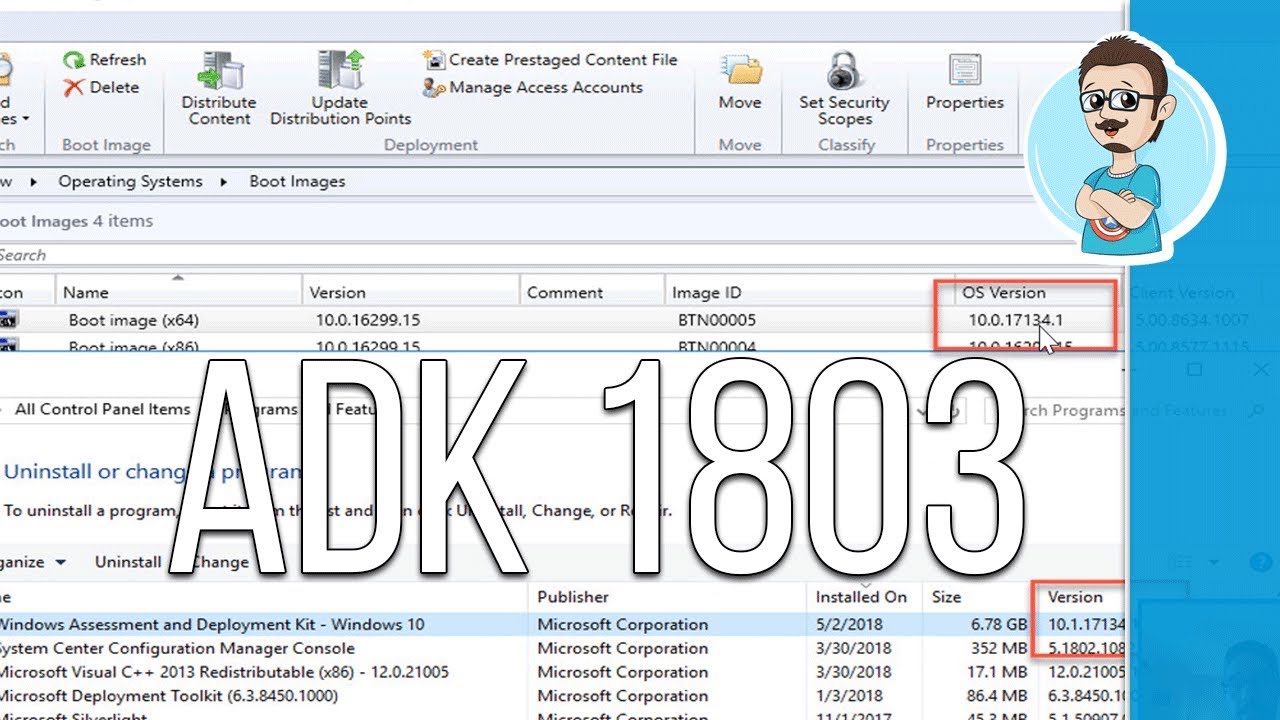This screenshot has width=1280, height=720.
Task: Open Manage Access Accounts
Action: coord(533,88)
